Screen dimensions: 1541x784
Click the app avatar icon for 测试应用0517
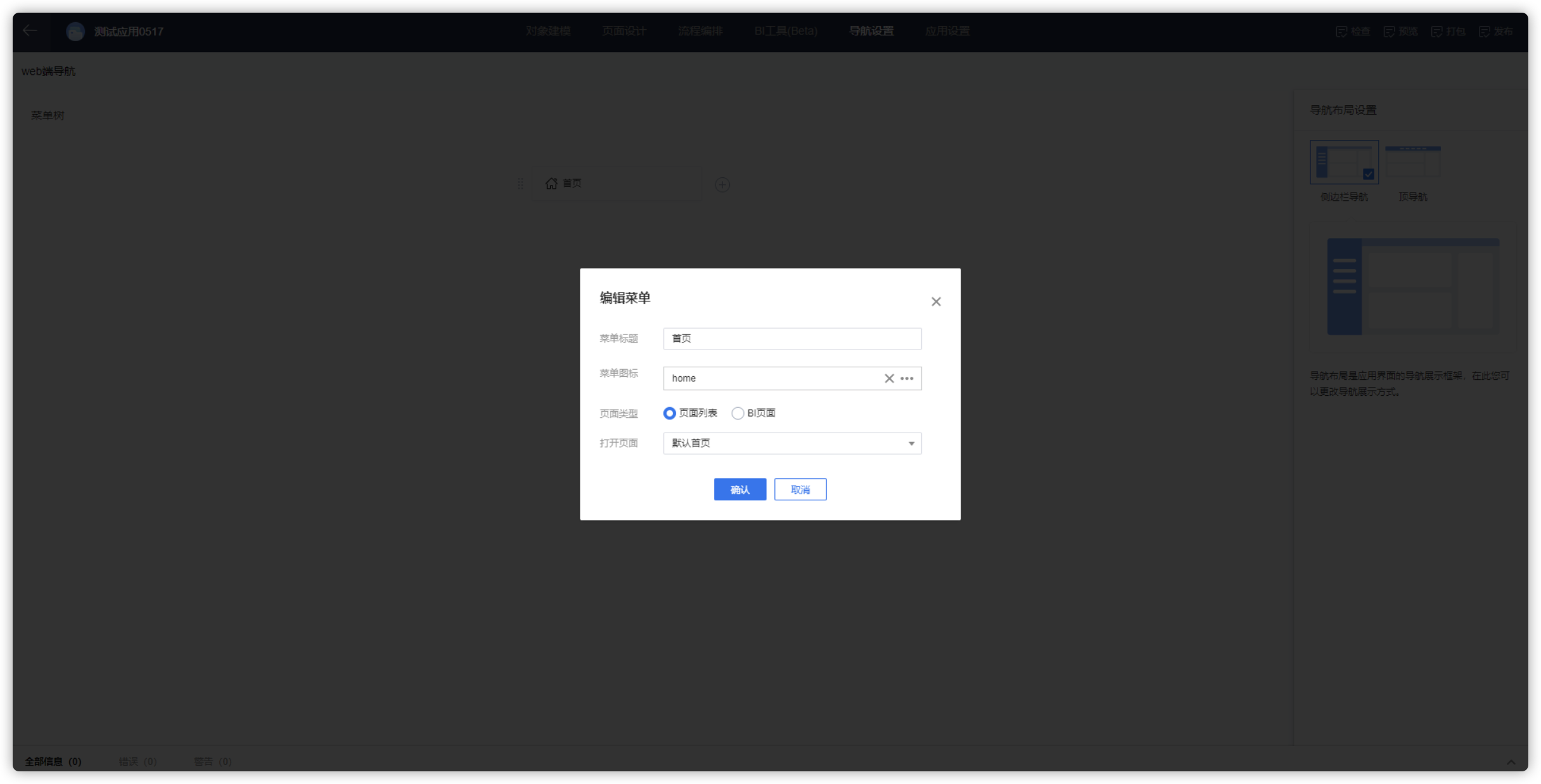pos(75,31)
